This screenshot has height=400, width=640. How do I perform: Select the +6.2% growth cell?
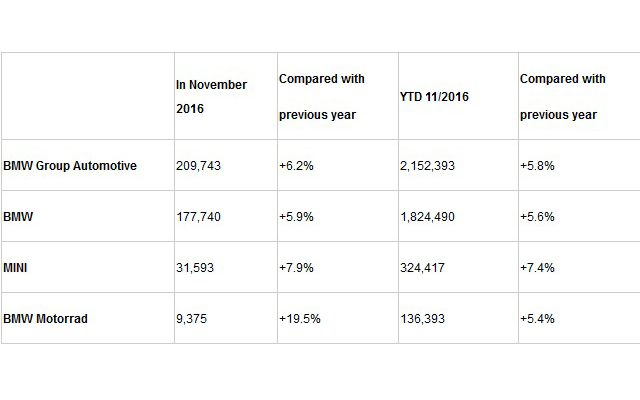(x=297, y=166)
